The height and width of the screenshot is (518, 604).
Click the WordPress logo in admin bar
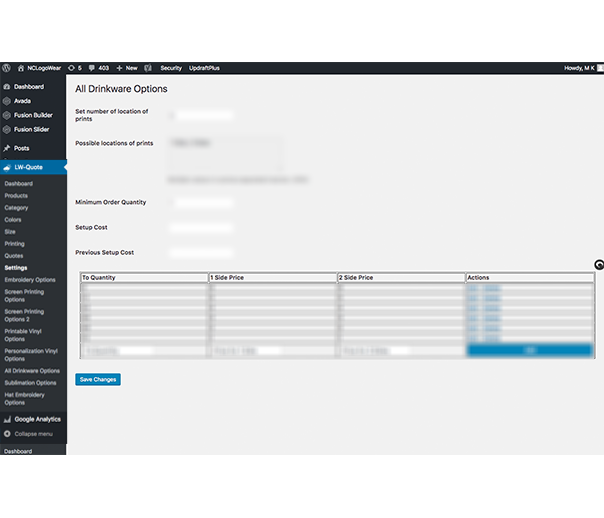click(7, 68)
